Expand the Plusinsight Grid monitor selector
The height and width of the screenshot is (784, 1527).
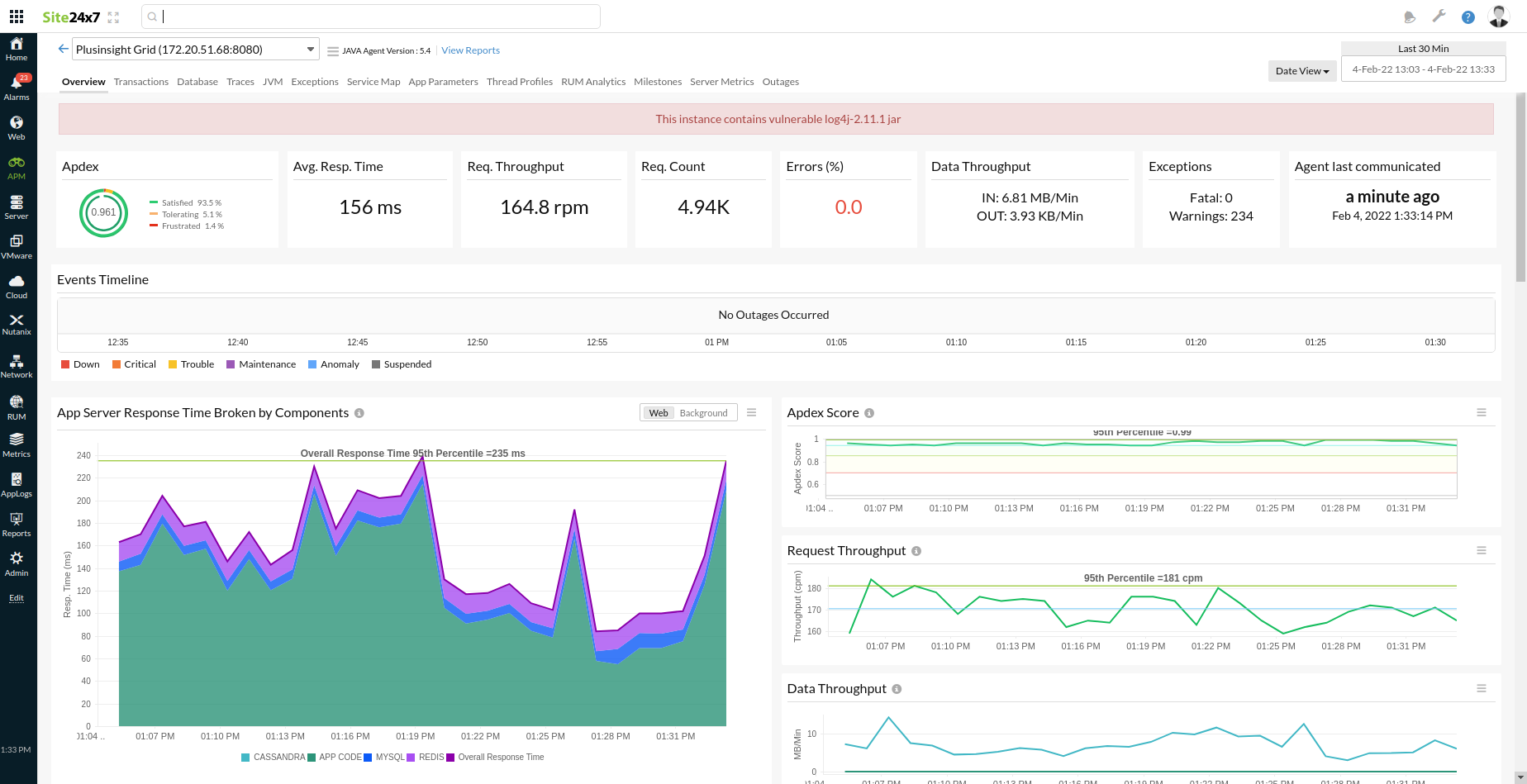pyautogui.click(x=310, y=48)
